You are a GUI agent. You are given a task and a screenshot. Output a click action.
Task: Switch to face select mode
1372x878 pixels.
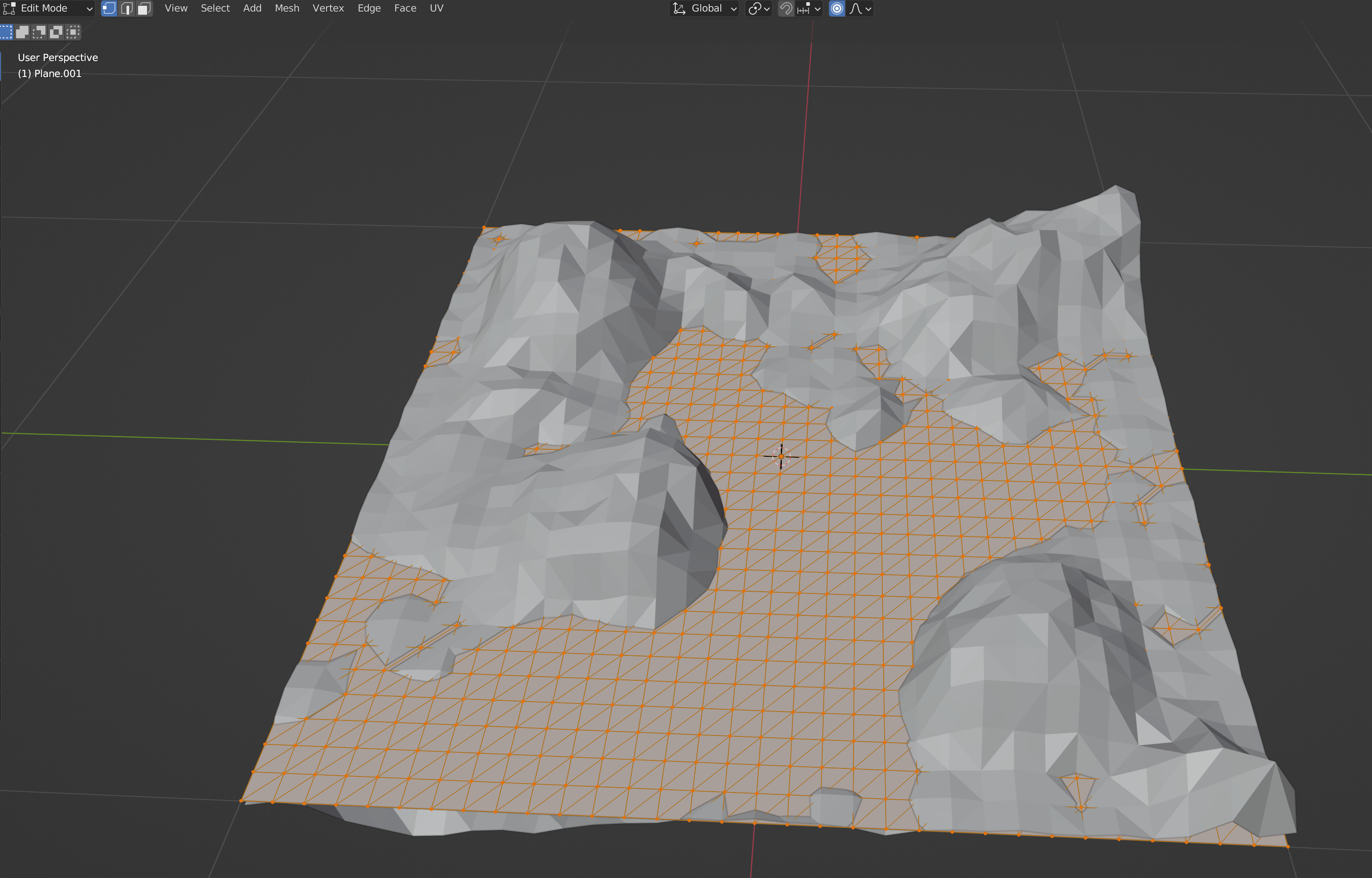tap(144, 8)
